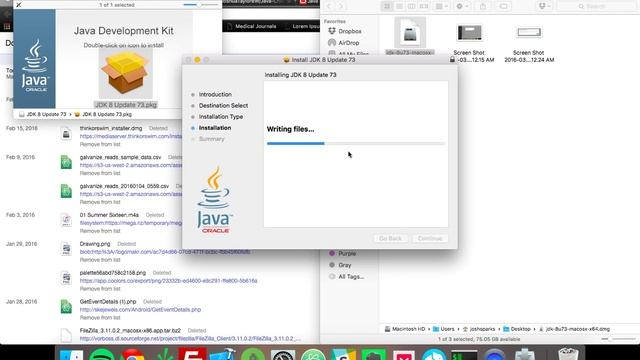This screenshot has height=360, width=640.
Task: Open Finder arrange-by dropdown
Action: pos(441,6)
